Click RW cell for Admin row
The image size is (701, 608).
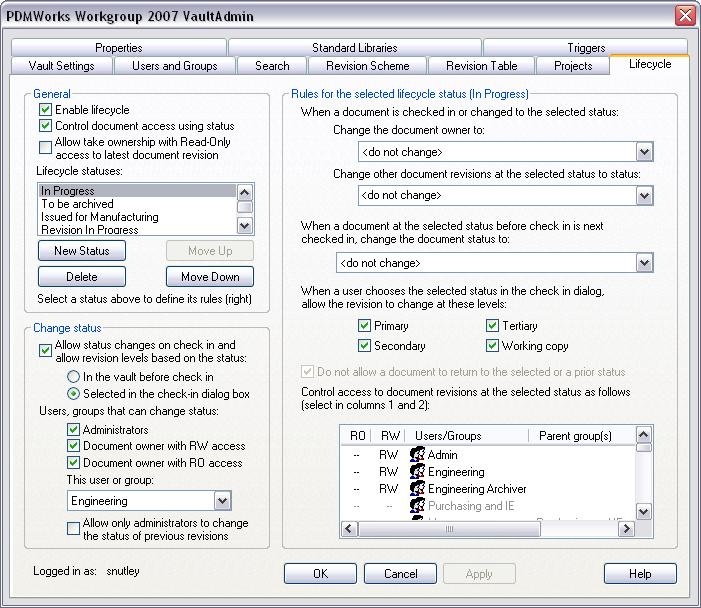tap(388, 455)
